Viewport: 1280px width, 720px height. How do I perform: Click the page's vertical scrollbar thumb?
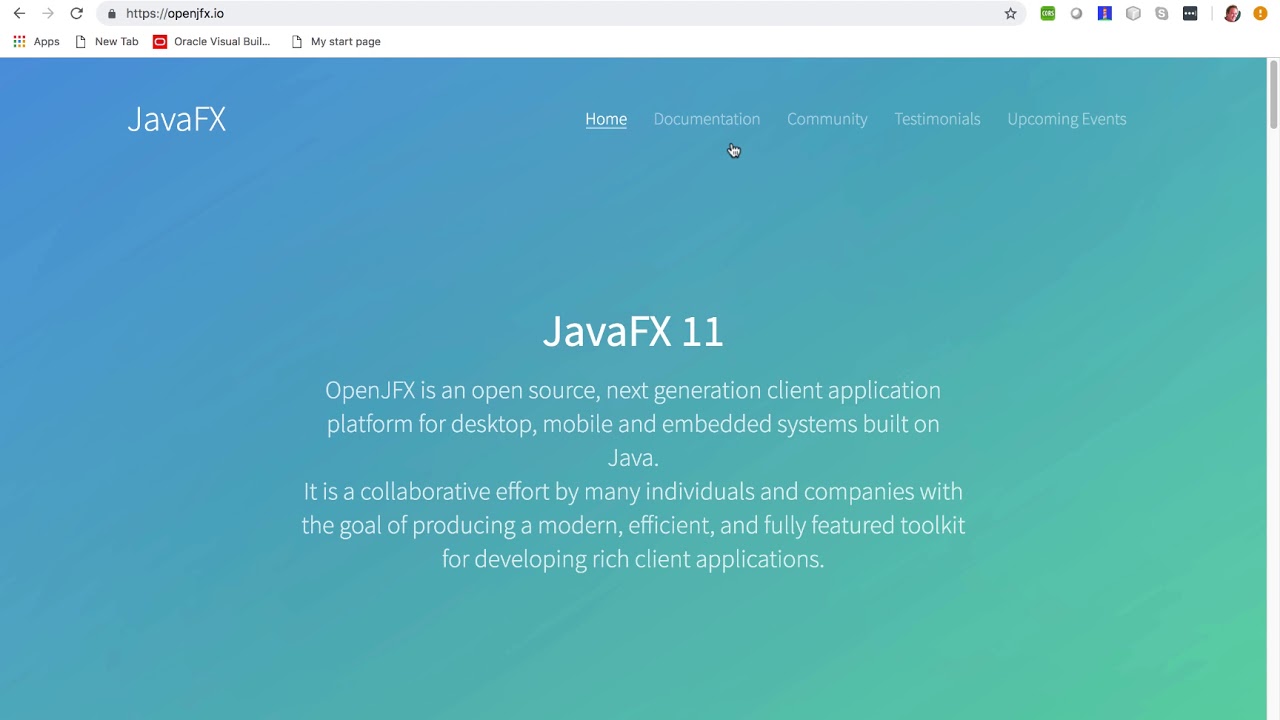click(x=1273, y=93)
